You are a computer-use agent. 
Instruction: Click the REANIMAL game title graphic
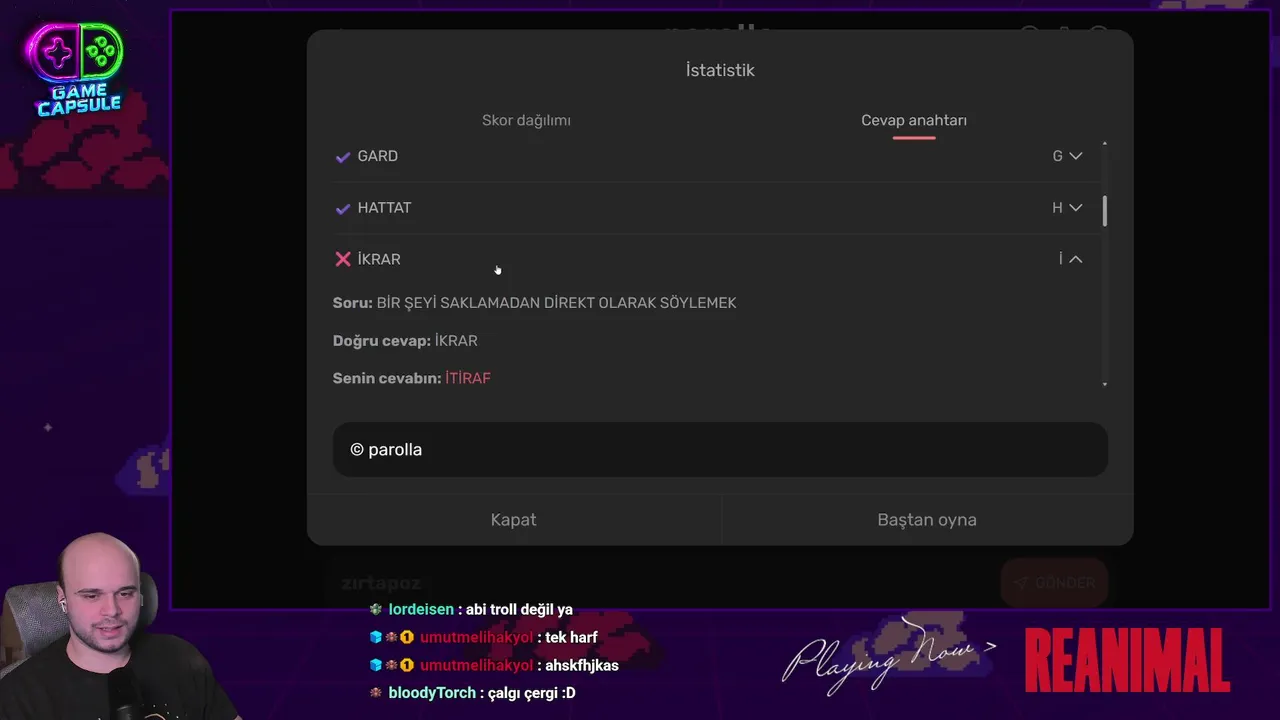click(x=1127, y=659)
